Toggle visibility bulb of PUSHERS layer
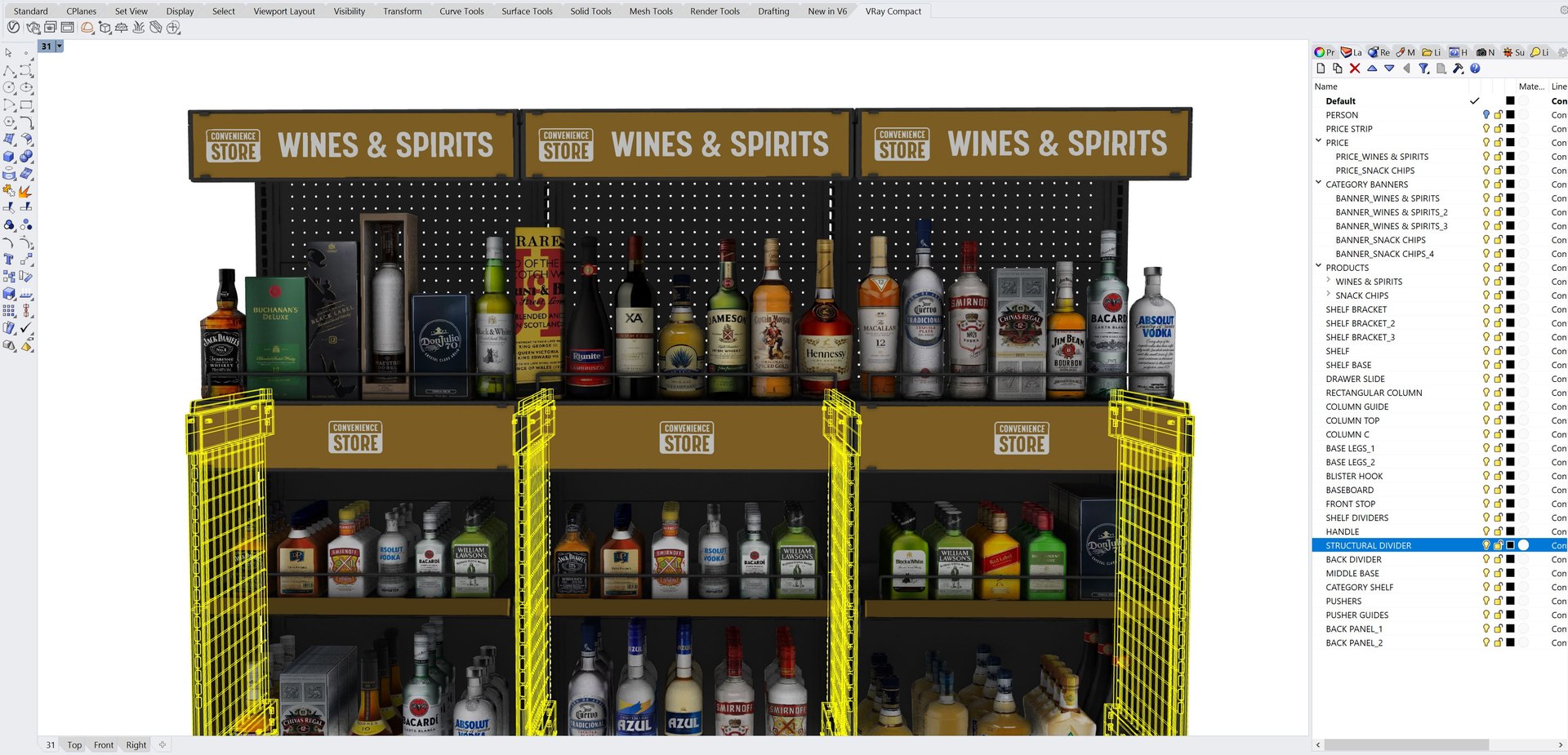Image resolution: width=1568 pixels, height=755 pixels. pyautogui.click(x=1486, y=601)
